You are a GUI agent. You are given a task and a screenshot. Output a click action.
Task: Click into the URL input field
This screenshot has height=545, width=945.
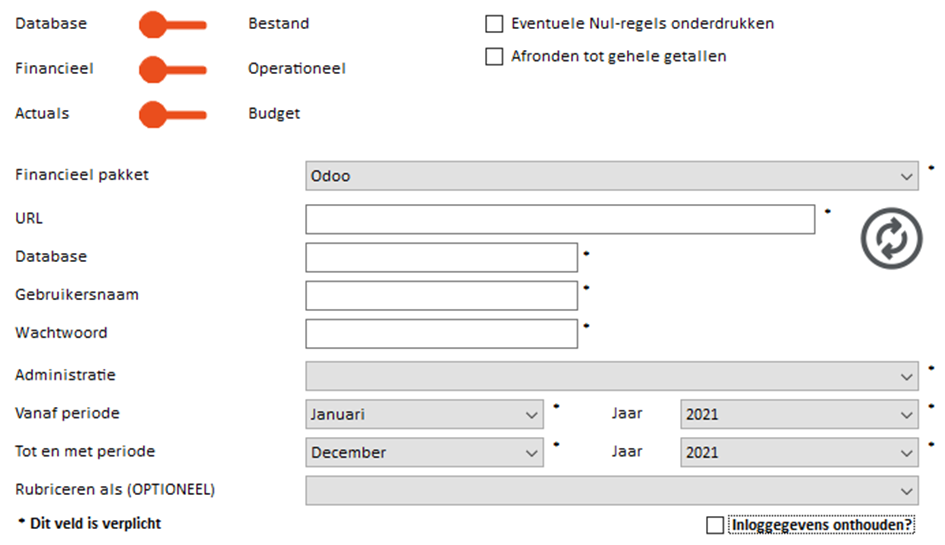(x=560, y=219)
